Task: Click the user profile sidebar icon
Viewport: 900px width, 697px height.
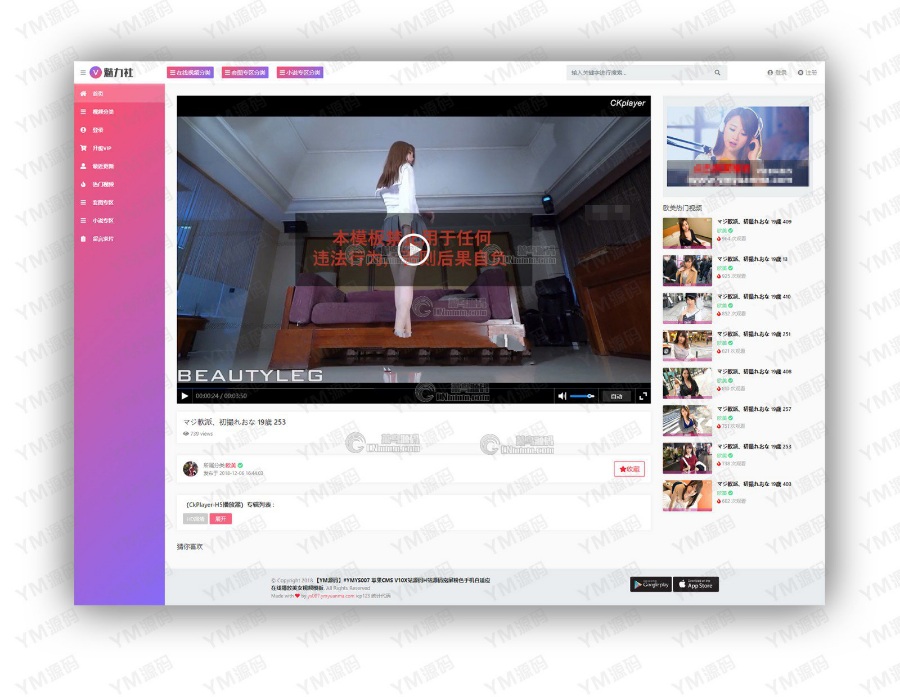Action: pyautogui.click(x=83, y=166)
